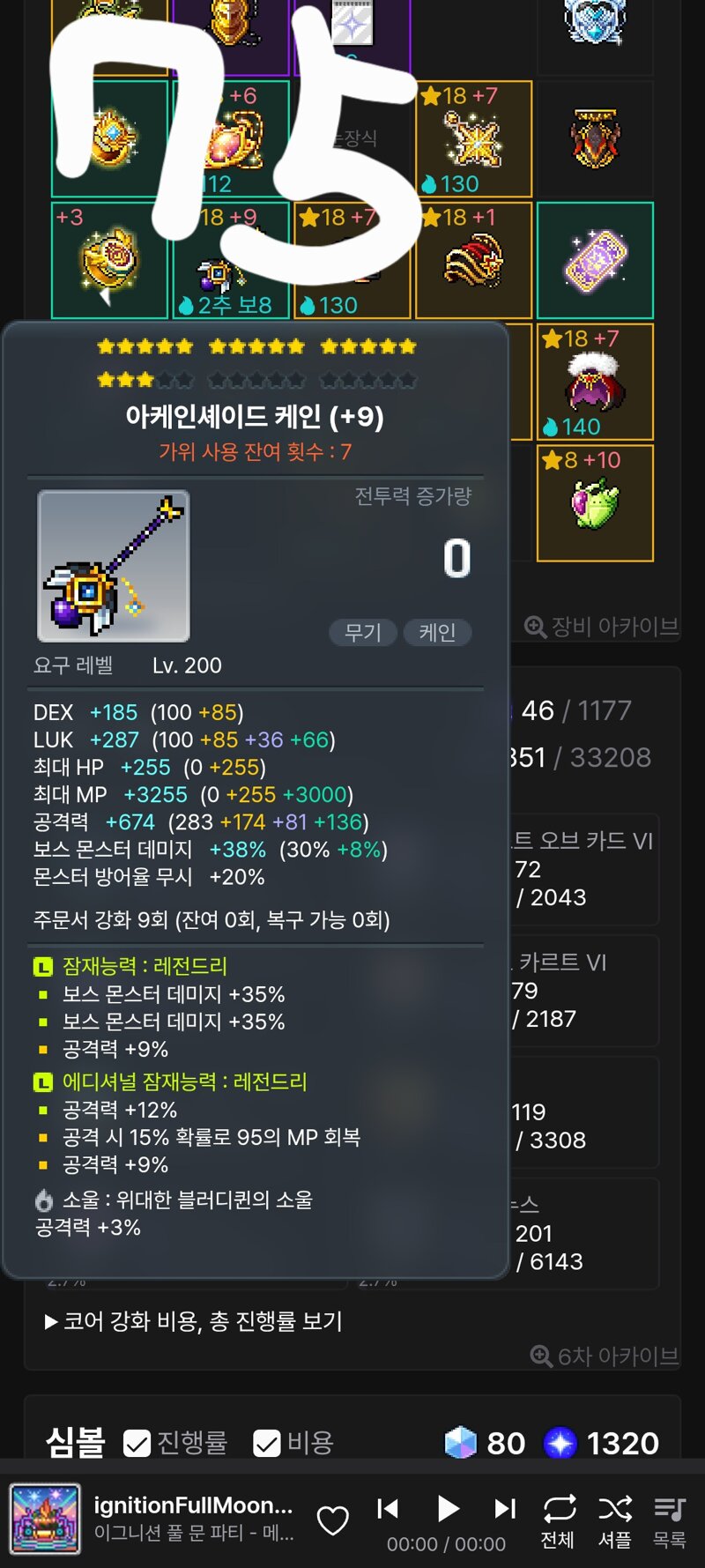Open the Arcane Shade cane weapon thumbnail
The width and height of the screenshot is (705, 1568).
pyautogui.click(x=113, y=566)
